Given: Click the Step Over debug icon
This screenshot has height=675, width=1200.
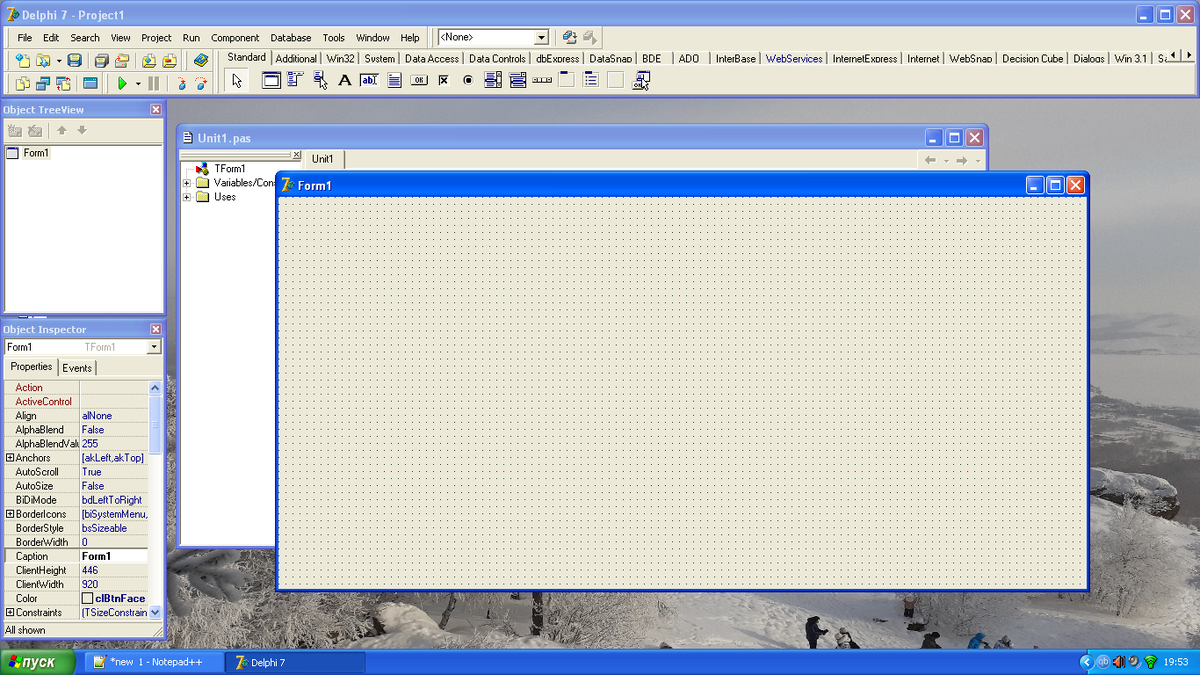Looking at the screenshot, I should pos(201,83).
